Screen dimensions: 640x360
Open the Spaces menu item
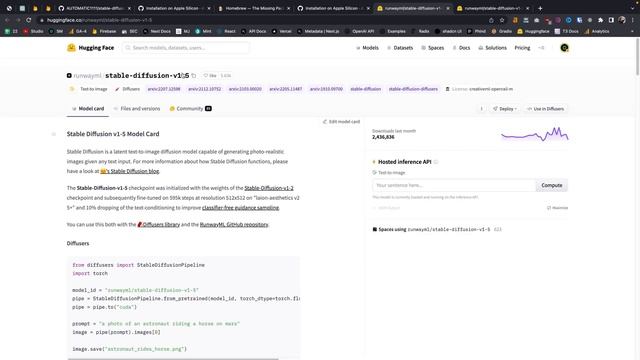tap(432, 48)
